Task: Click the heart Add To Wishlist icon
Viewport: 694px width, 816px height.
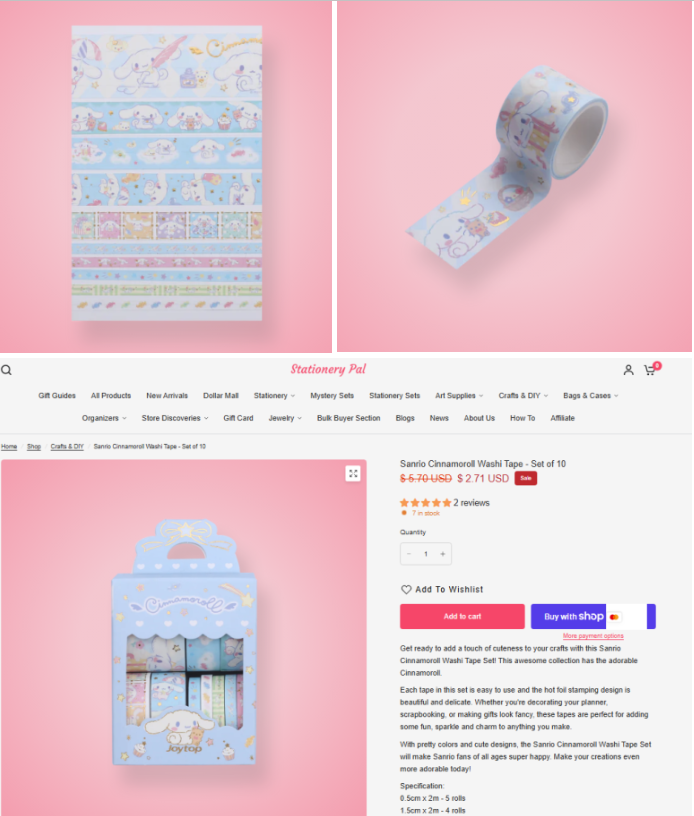Action: coord(406,589)
